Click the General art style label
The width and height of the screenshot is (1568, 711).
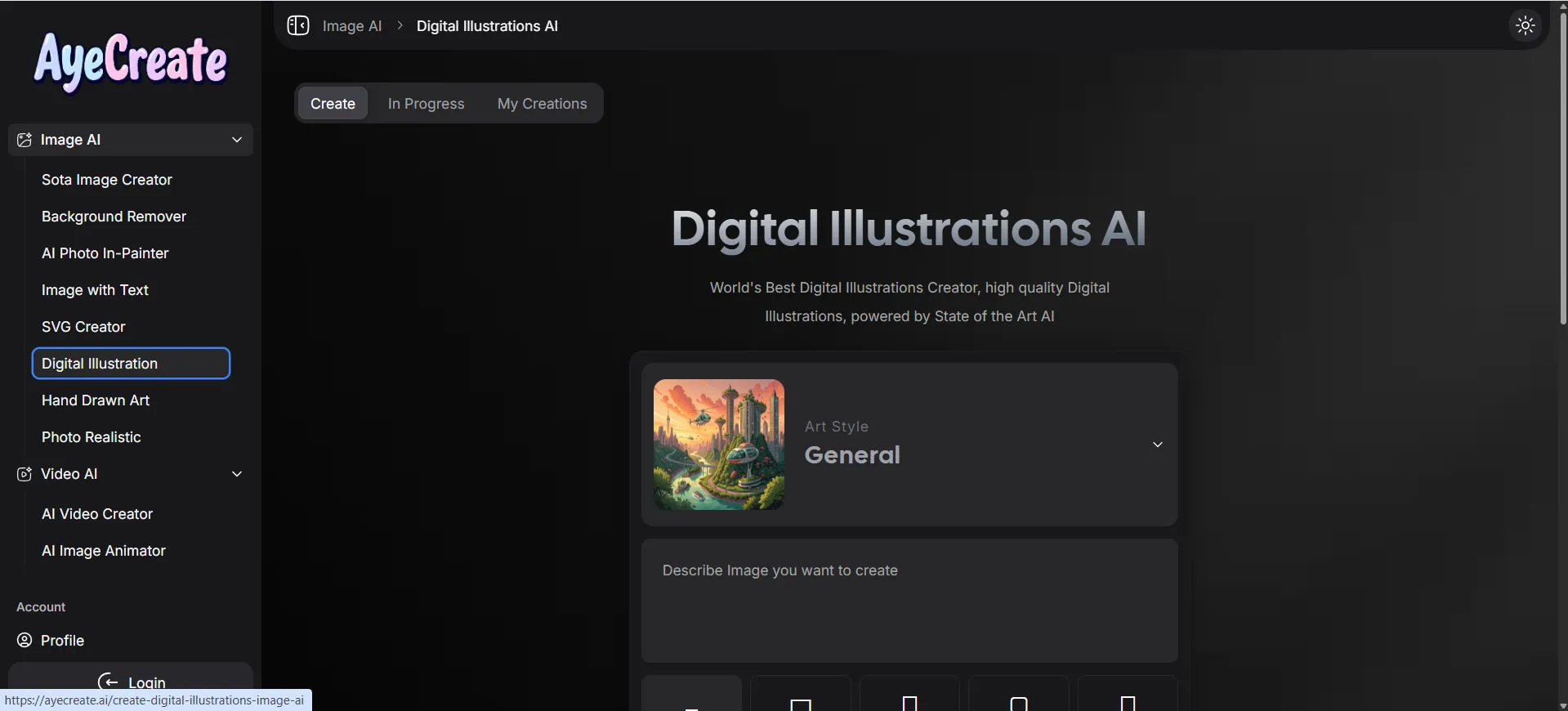pos(852,455)
